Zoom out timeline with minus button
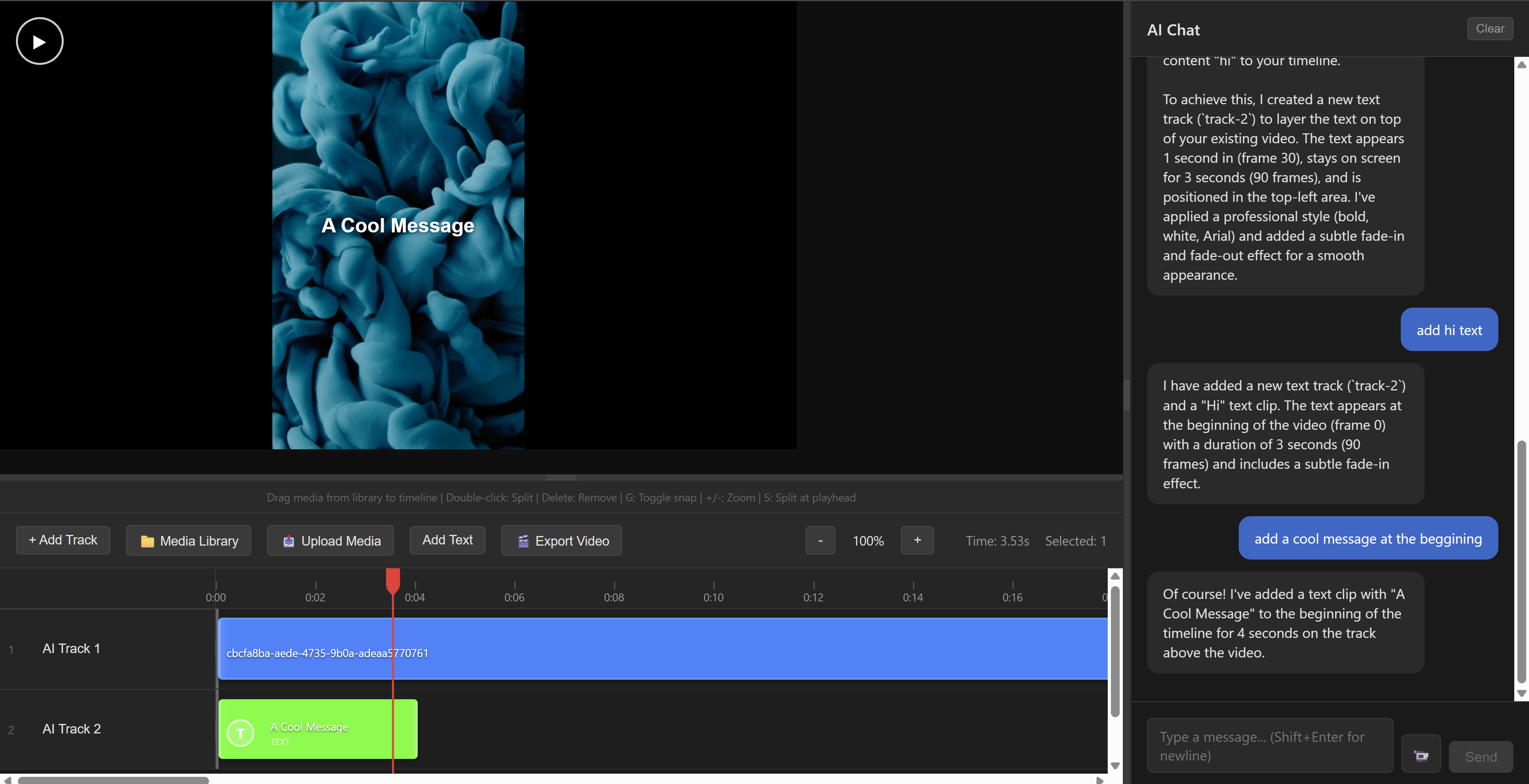The height and width of the screenshot is (784, 1529). [820, 540]
